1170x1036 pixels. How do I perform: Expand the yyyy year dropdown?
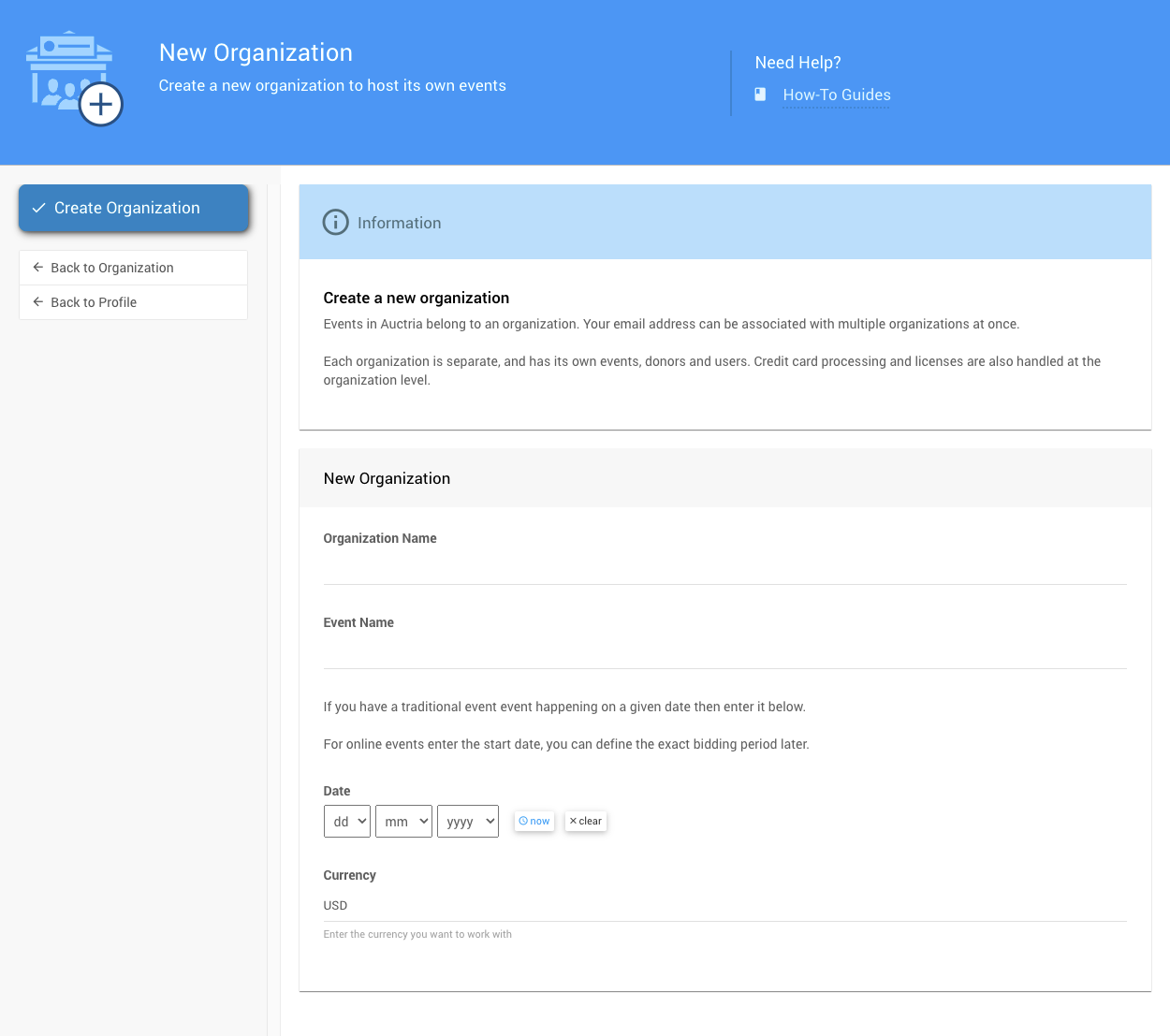468,822
